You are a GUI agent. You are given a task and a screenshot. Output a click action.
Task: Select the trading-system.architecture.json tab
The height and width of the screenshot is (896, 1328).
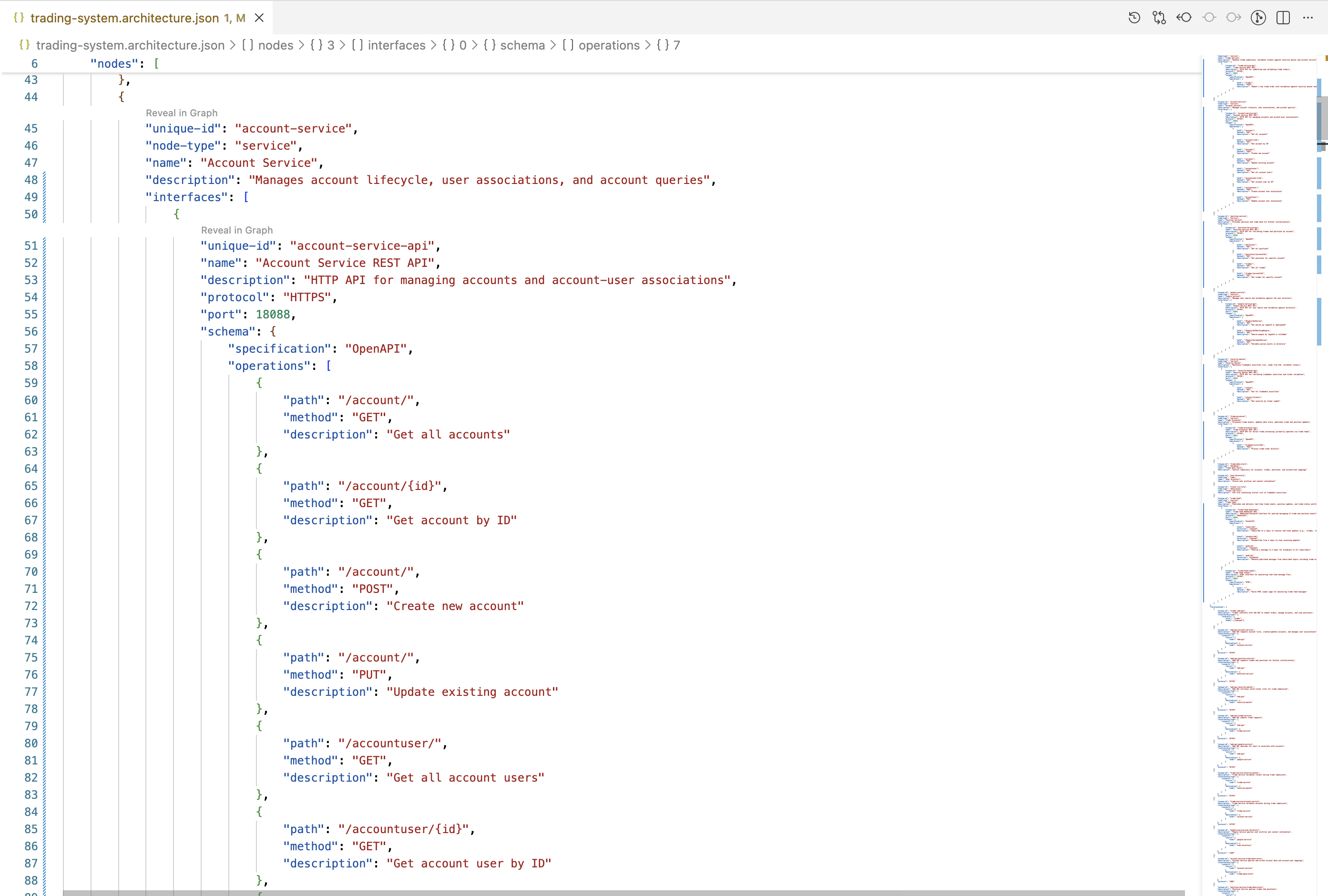(126, 18)
